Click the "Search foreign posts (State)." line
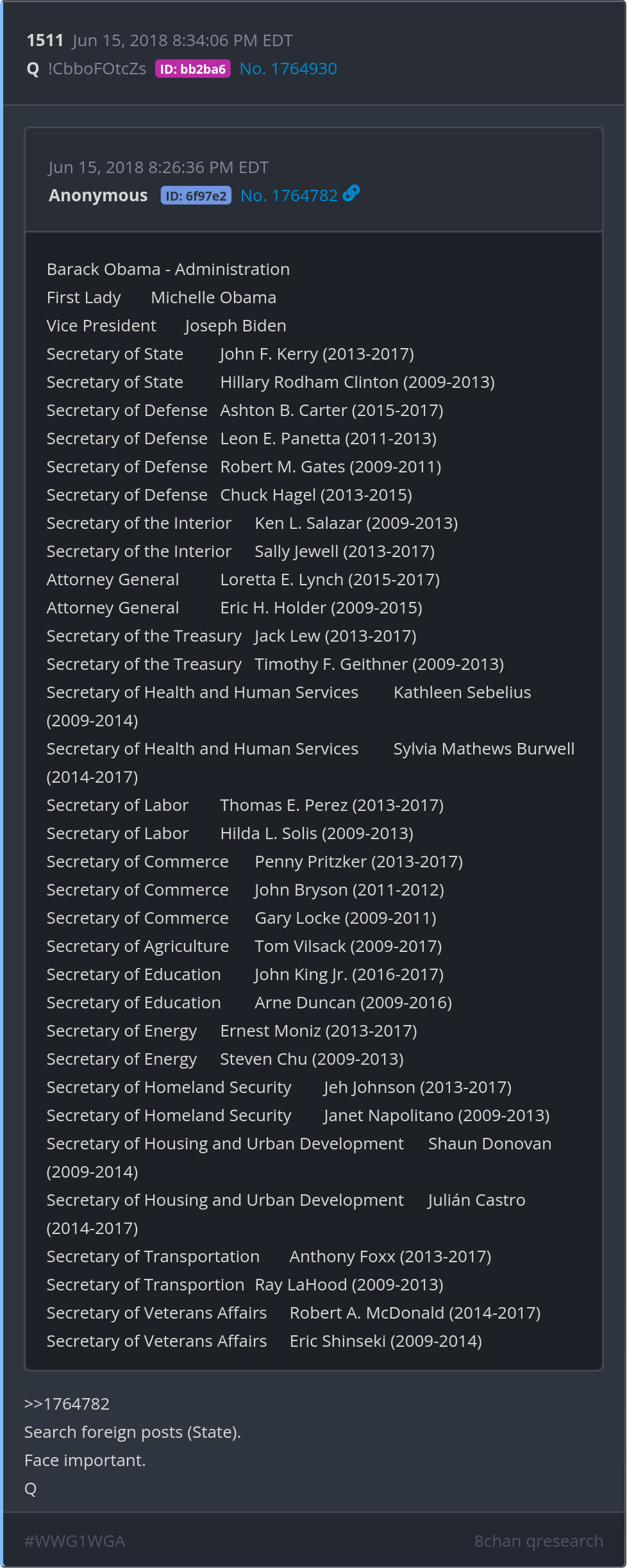The image size is (627, 1568). pos(132,1432)
